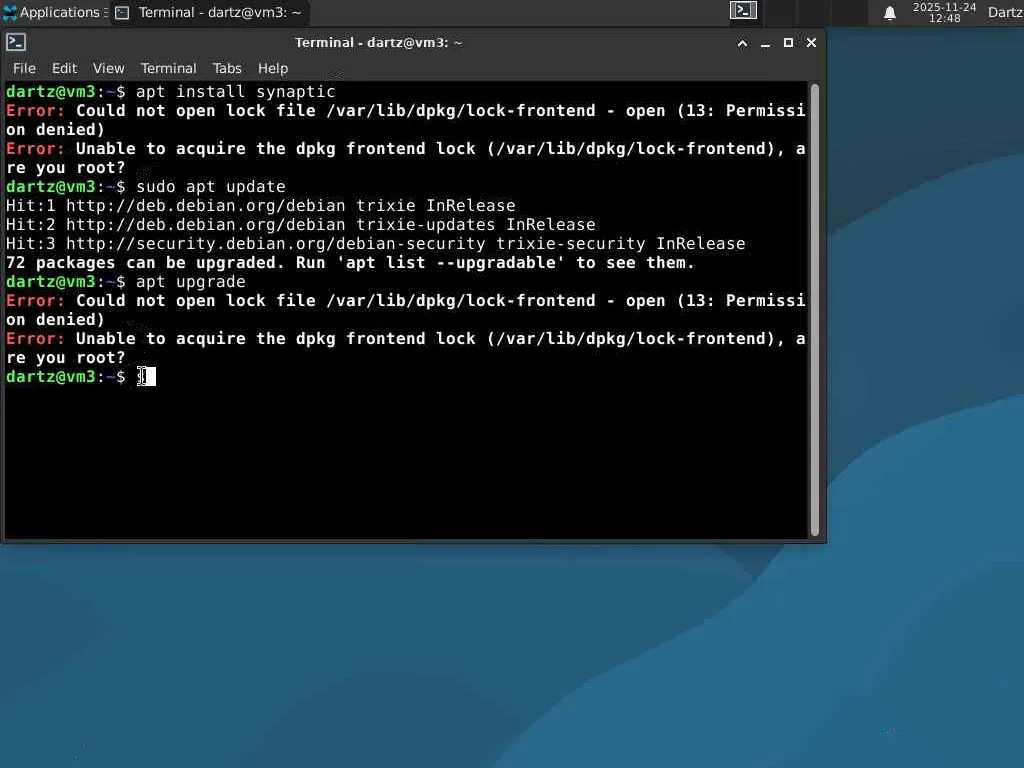Roll up the terminal window with the caret button

743,43
